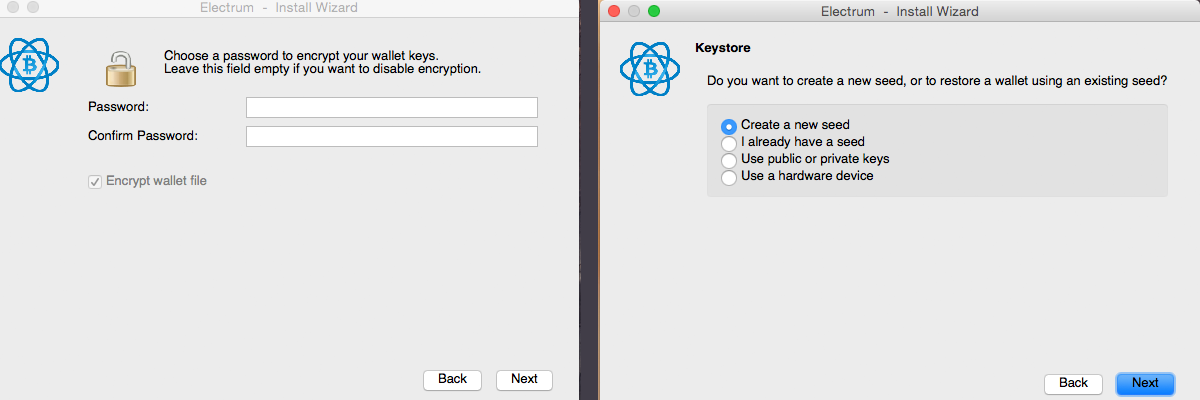Click the title bar of the Keystore window
1200x400 pixels.
pyautogui.click(x=900, y=11)
